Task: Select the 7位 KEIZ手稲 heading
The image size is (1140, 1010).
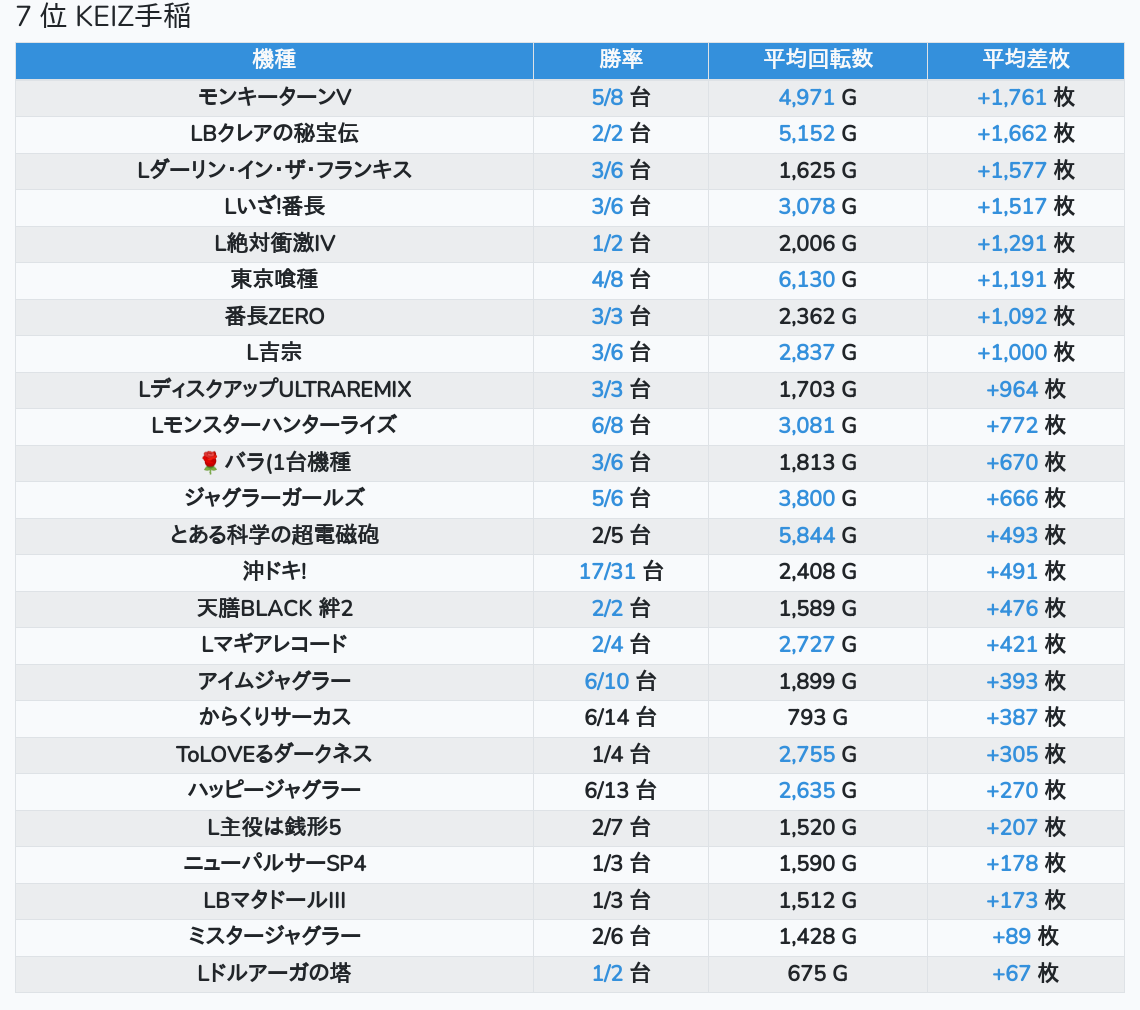Action: pos(103,17)
